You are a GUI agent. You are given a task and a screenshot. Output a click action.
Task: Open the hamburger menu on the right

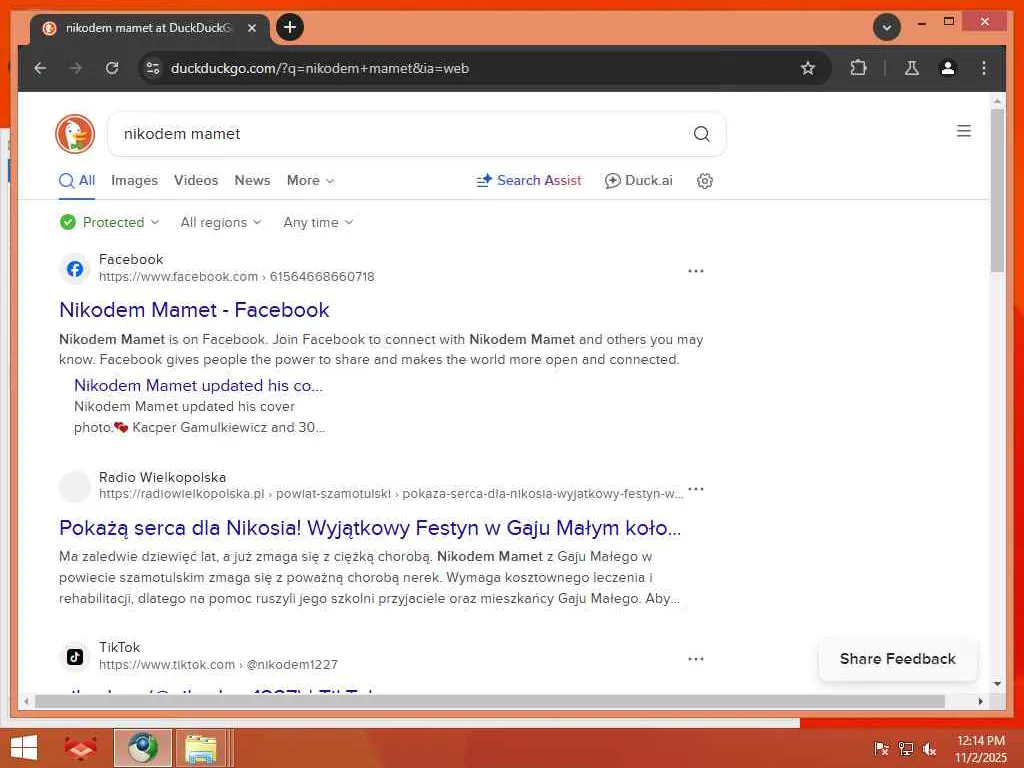(x=963, y=131)
